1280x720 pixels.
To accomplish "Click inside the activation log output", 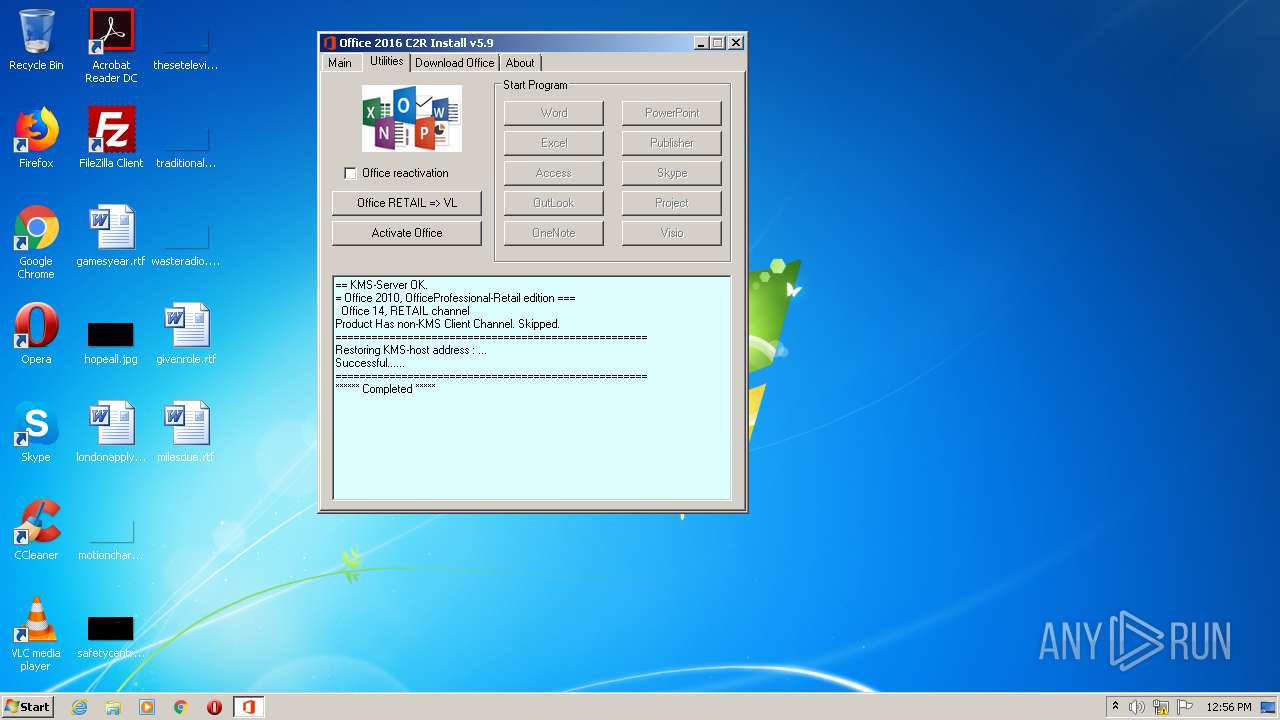I will coord(532,388).
